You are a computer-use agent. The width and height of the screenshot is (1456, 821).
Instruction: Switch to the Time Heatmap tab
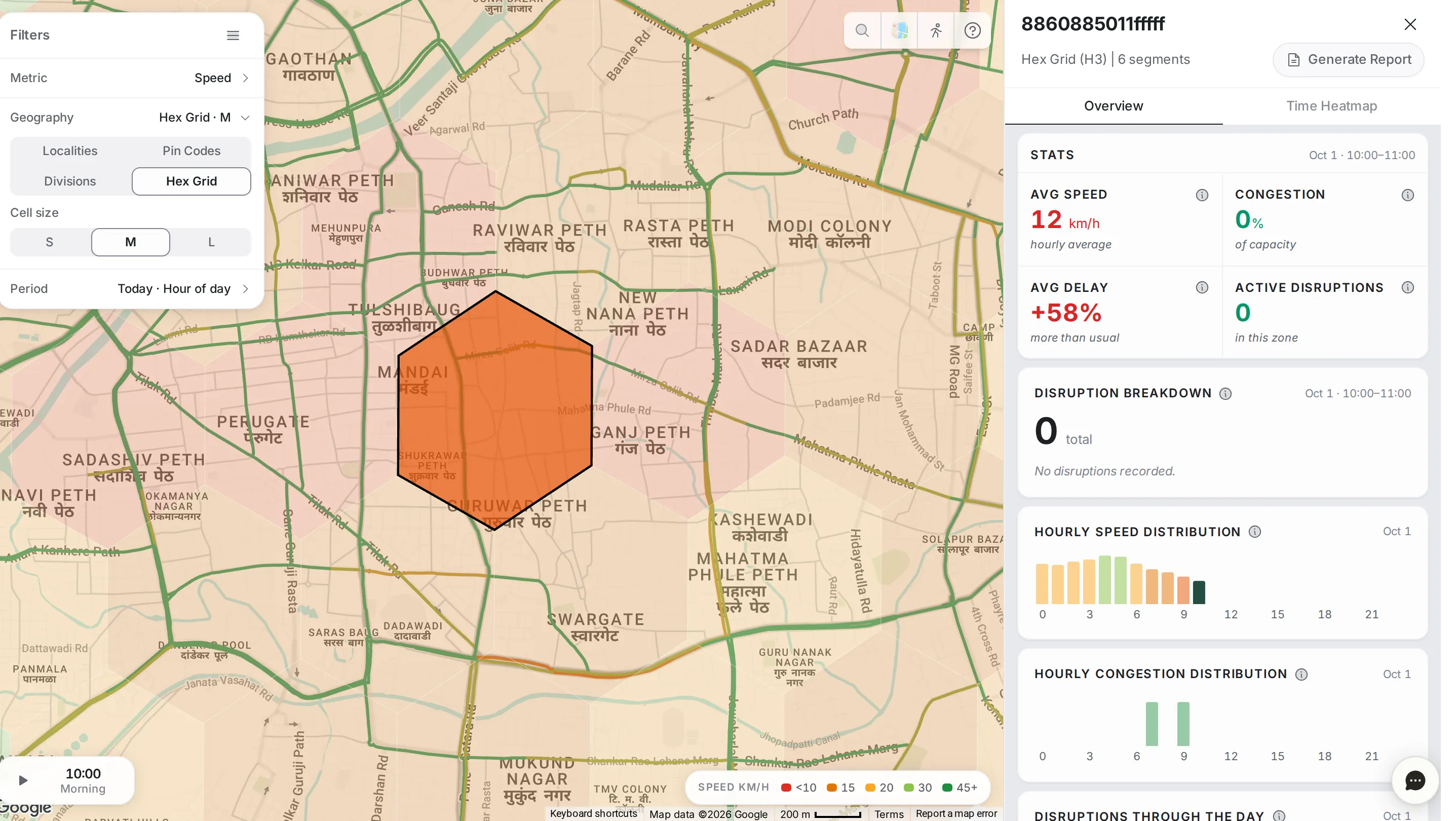[x=1331, y=106]
